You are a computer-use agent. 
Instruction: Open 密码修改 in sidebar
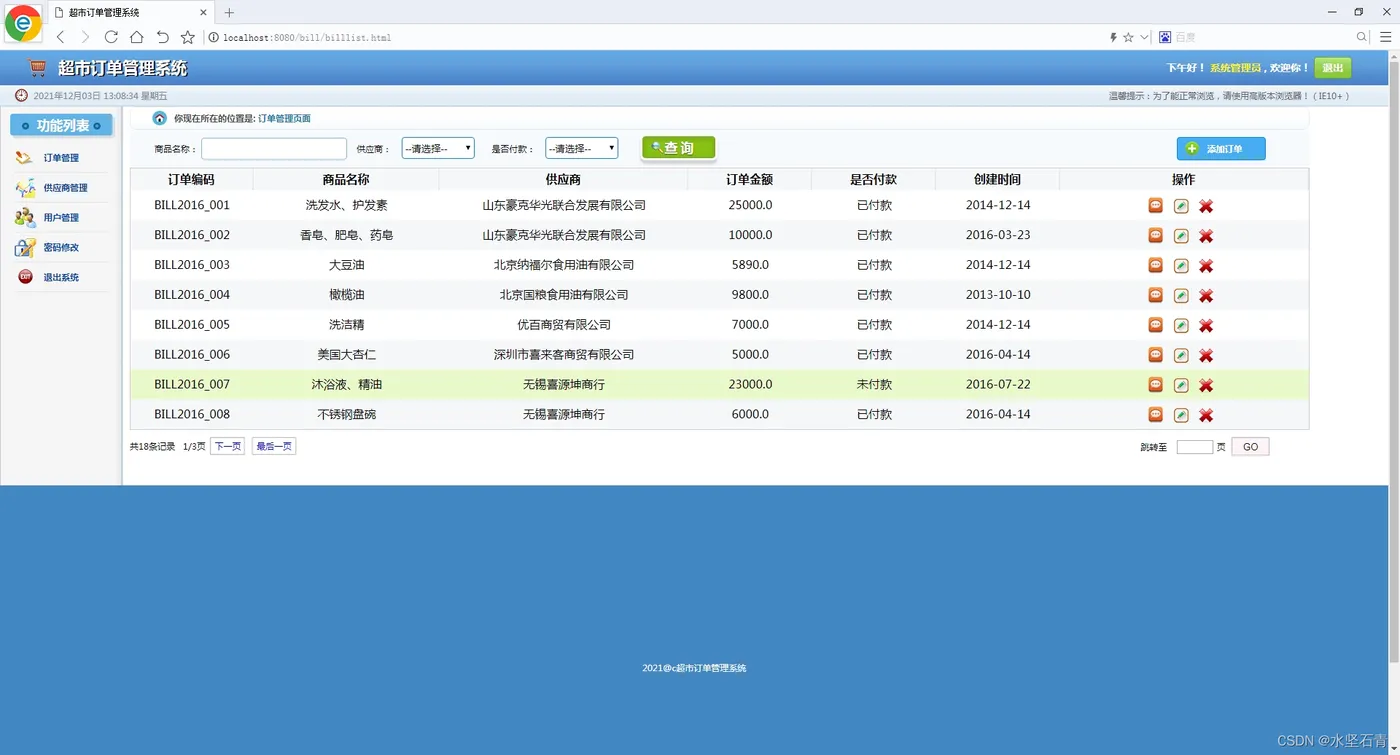pyautogui.click(x=61, y=248)
